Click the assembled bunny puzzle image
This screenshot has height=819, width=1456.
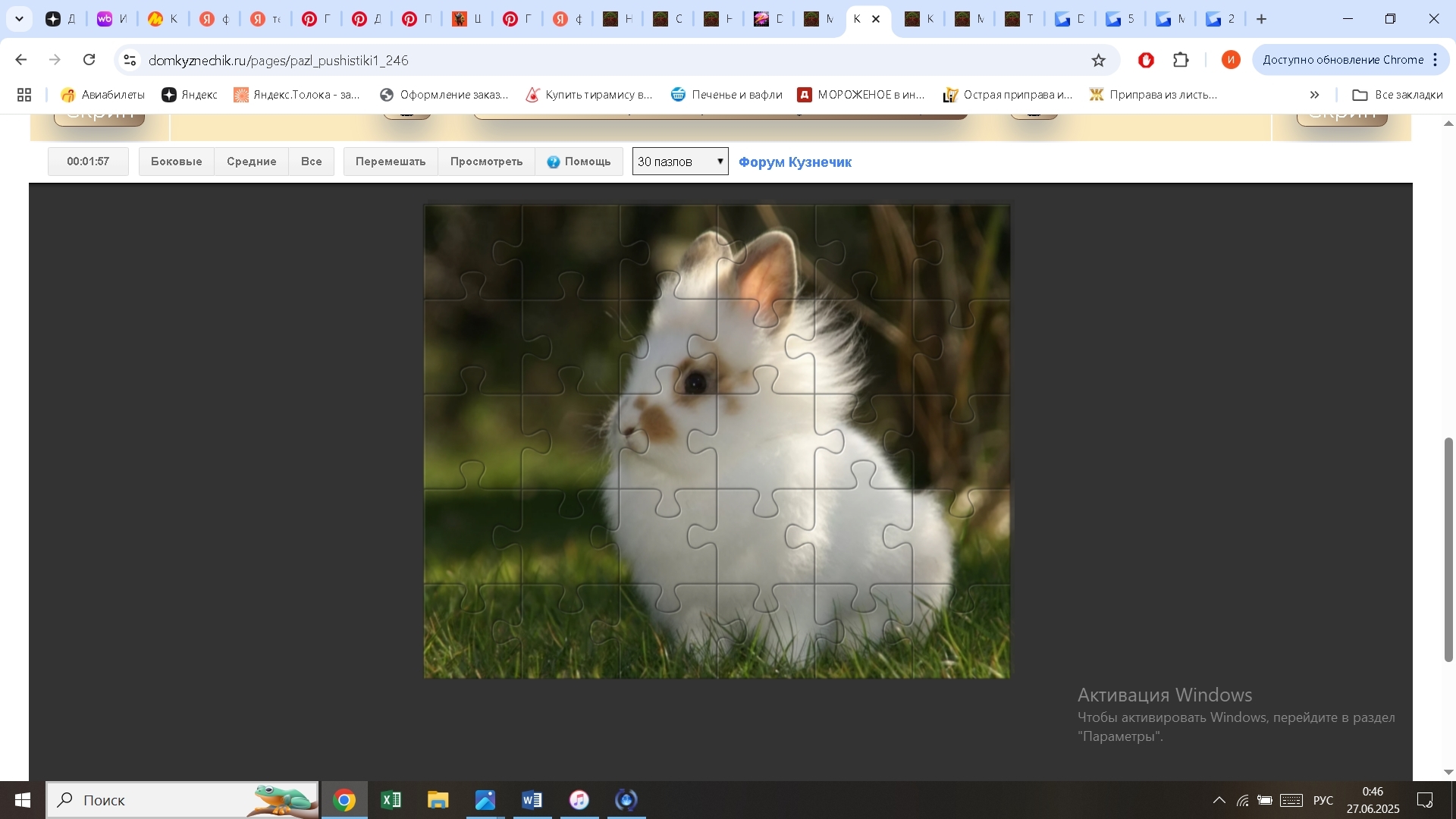(717, 441)
